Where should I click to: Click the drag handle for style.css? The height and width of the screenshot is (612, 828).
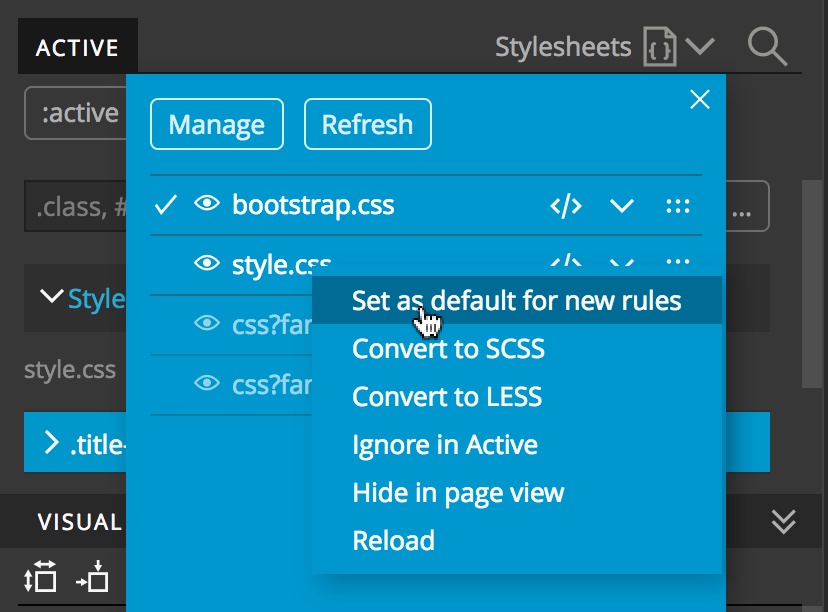click(x=678, y=263)
